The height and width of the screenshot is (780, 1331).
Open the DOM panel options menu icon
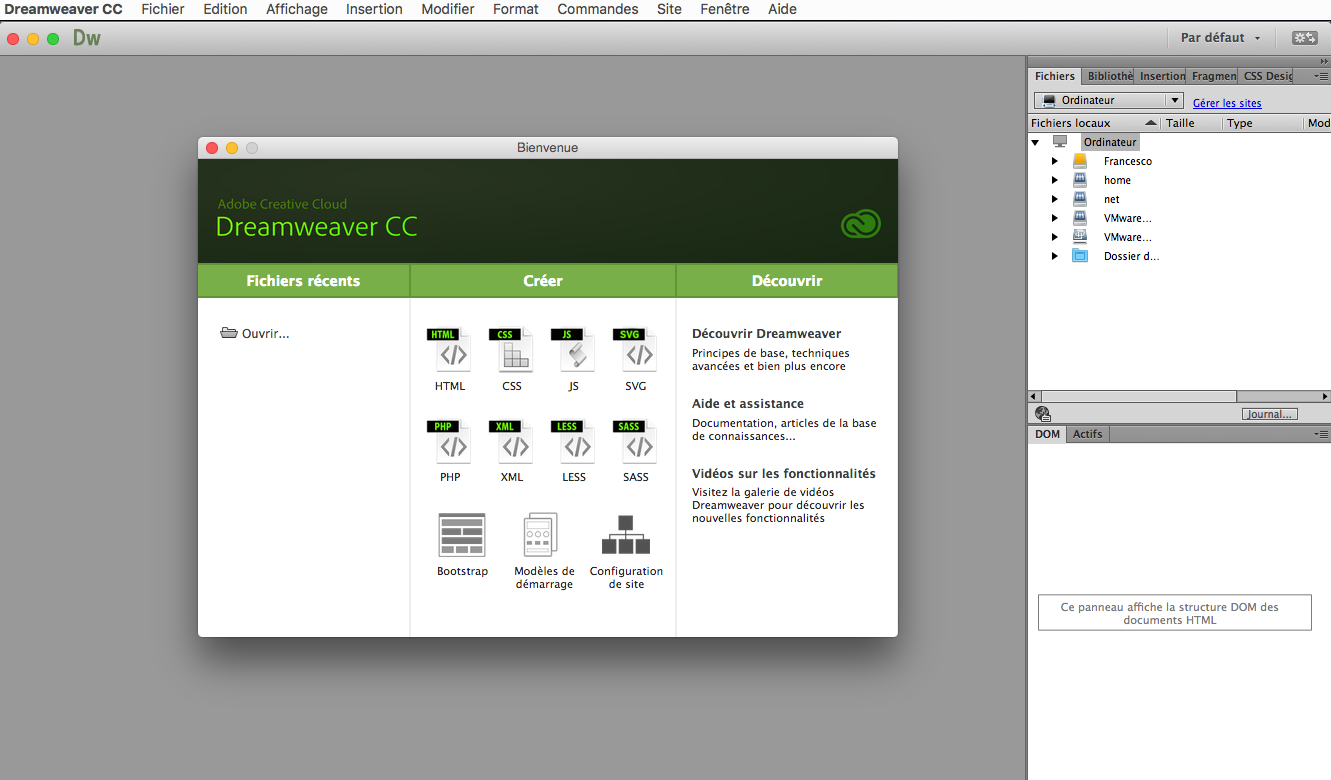click(1321, 434)
